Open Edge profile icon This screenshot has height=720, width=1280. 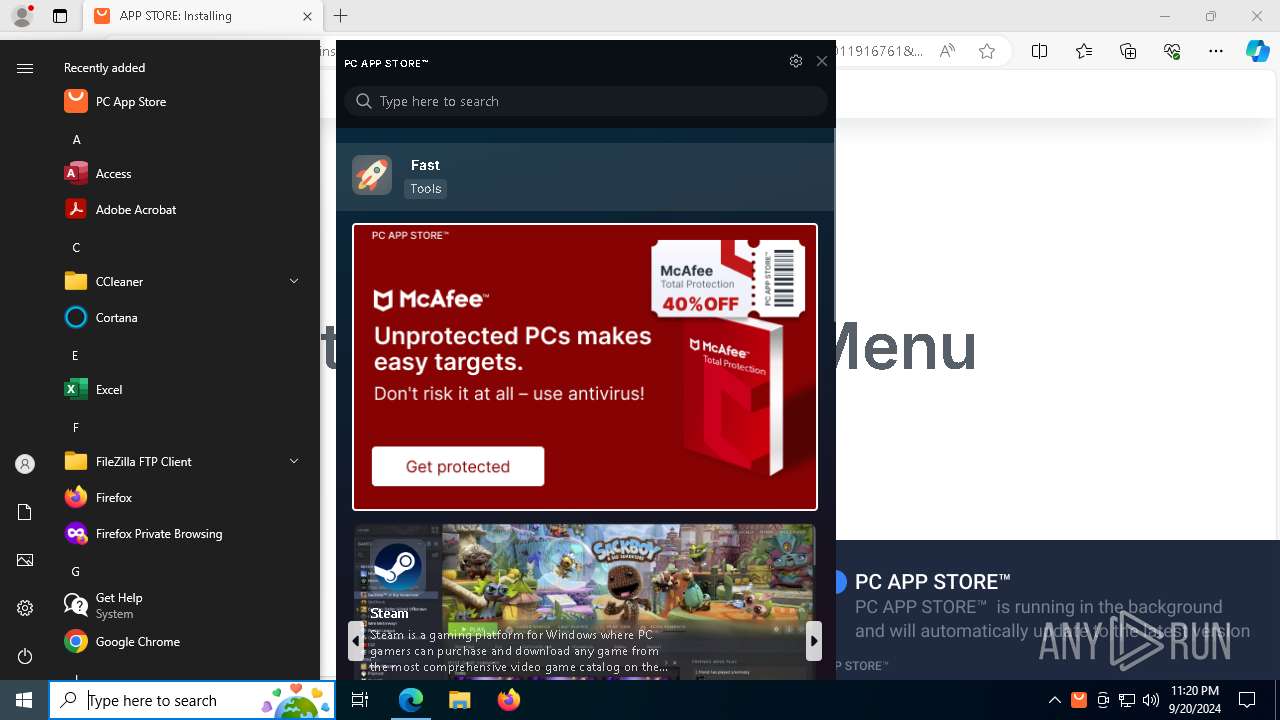point(22,16)
